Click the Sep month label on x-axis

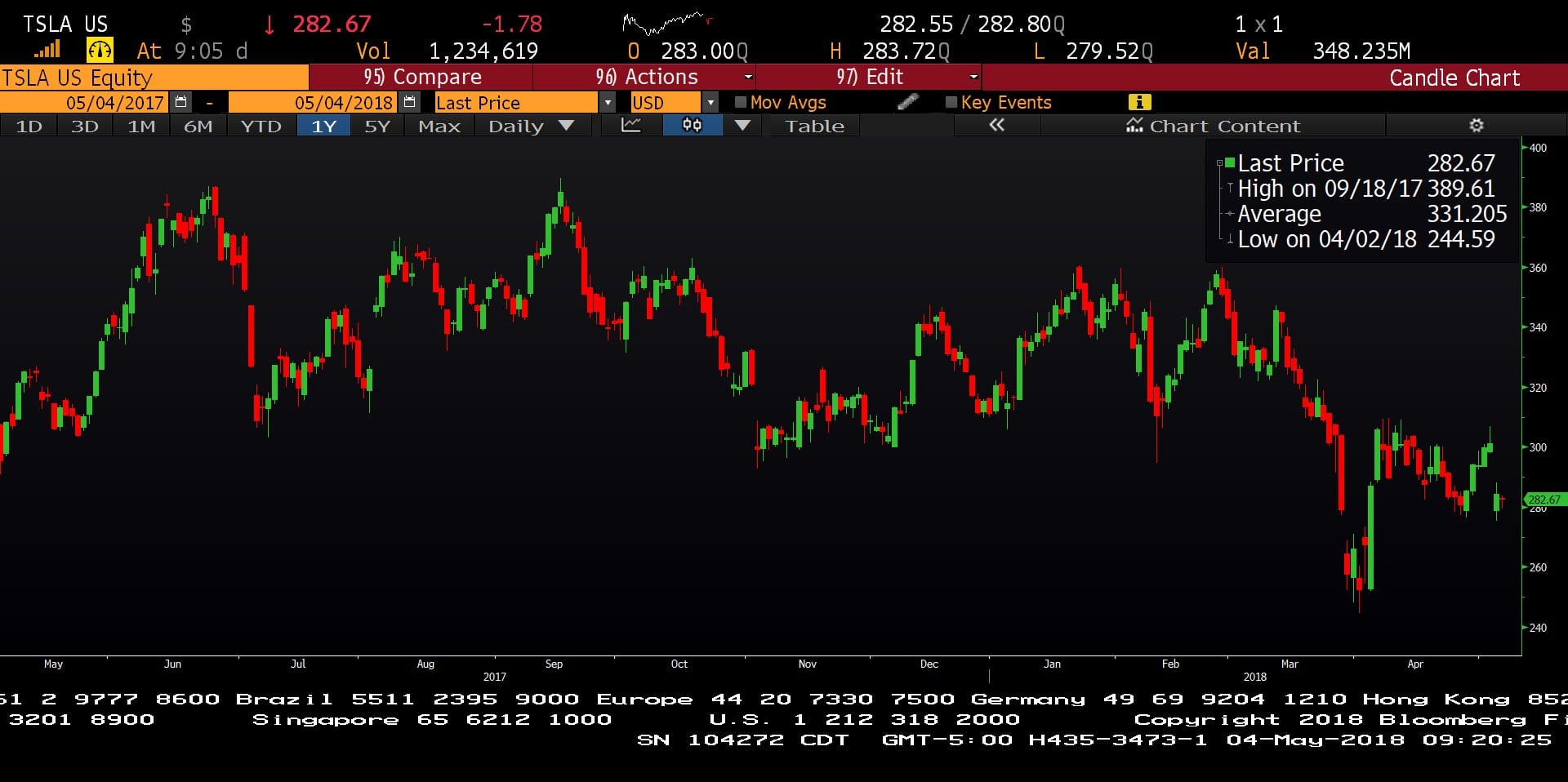[x=554, y=664]
